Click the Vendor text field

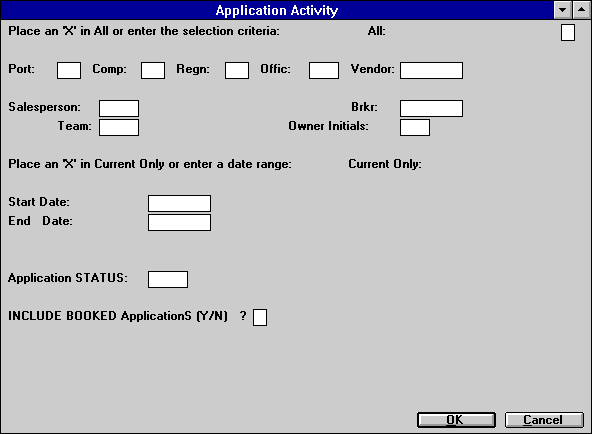432,71
